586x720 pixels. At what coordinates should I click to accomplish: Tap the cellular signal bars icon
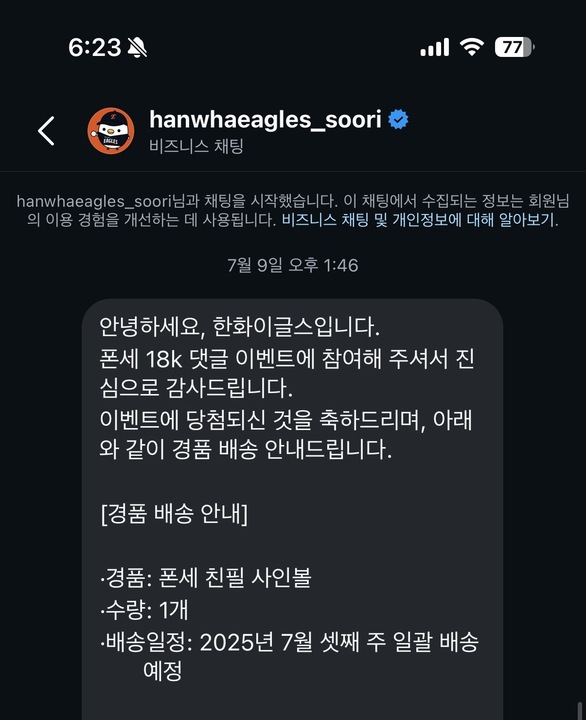point(434,47)
